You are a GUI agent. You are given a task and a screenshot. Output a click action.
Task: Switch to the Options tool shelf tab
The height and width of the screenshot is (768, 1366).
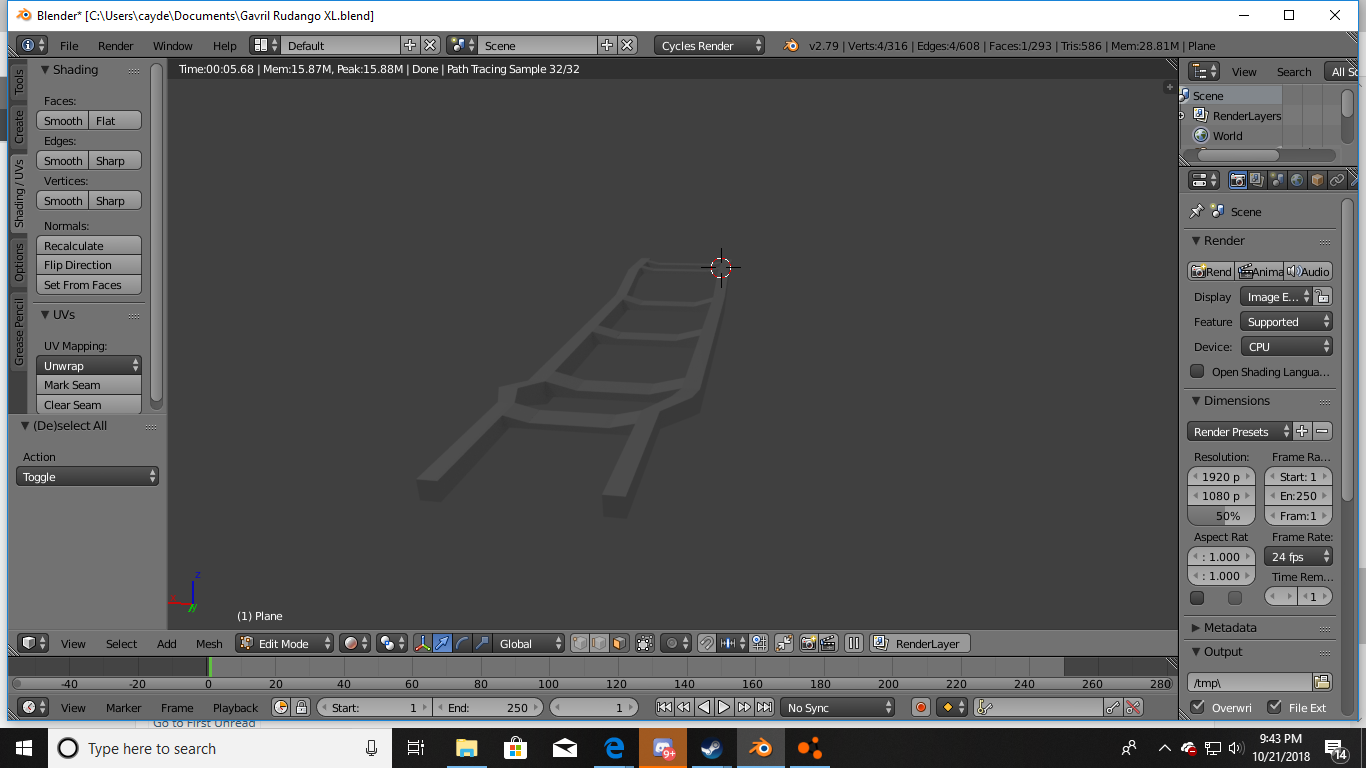pyautogui.click(x=18, y=262)
